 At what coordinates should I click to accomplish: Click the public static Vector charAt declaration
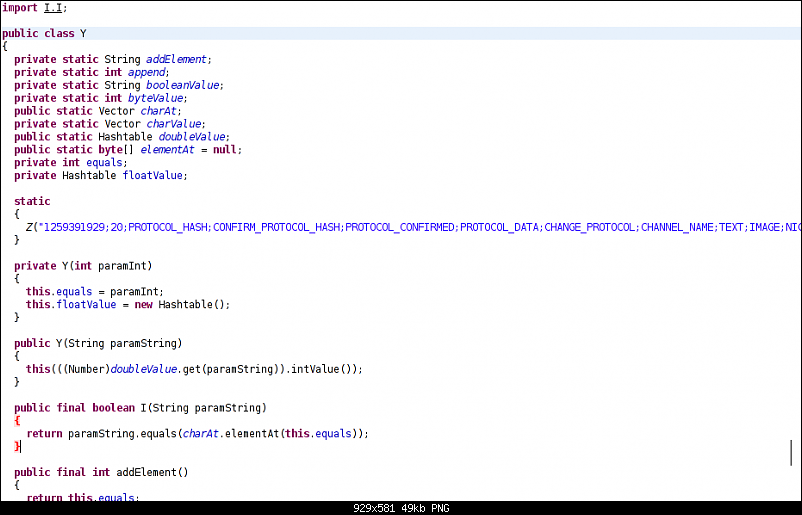[98, 111]
